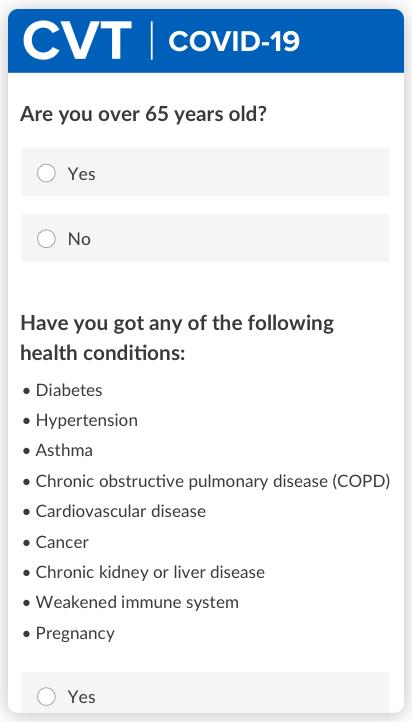
Task: Select the Yes radio for over 65 question
Action: click(46, 174)
